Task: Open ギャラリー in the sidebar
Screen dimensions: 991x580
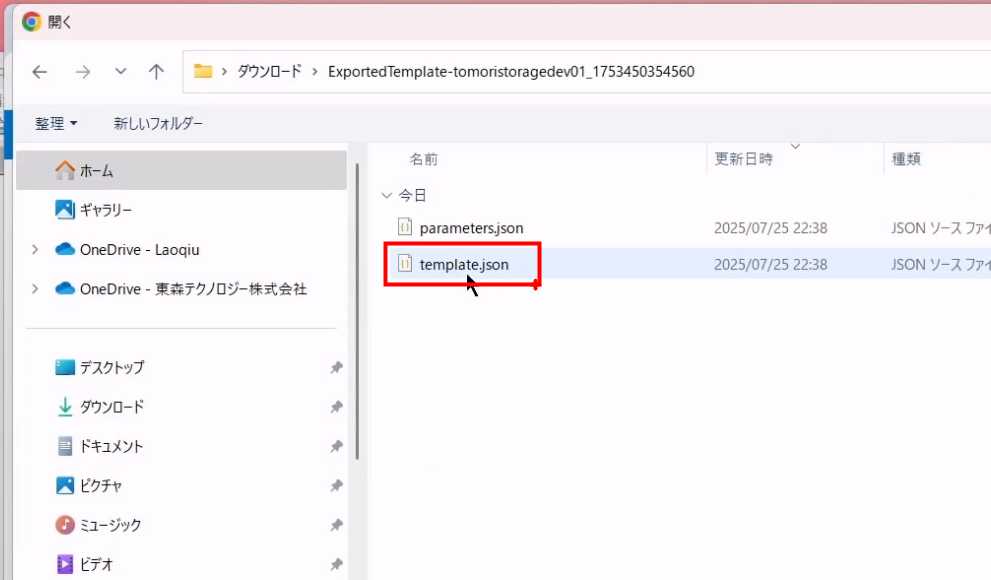Action: 106,210
